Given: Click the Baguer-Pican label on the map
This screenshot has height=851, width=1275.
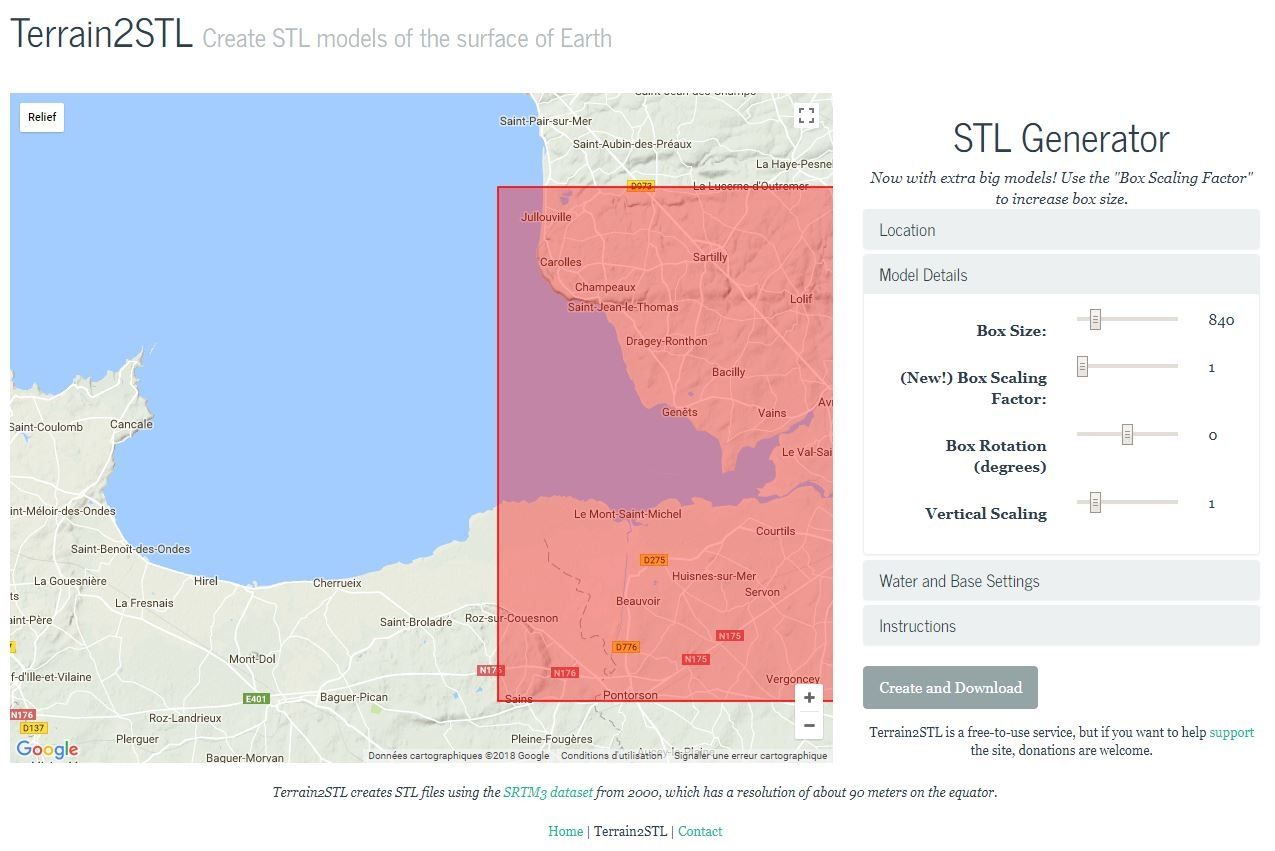Looking at the screenshot, I should click(354, 697).
